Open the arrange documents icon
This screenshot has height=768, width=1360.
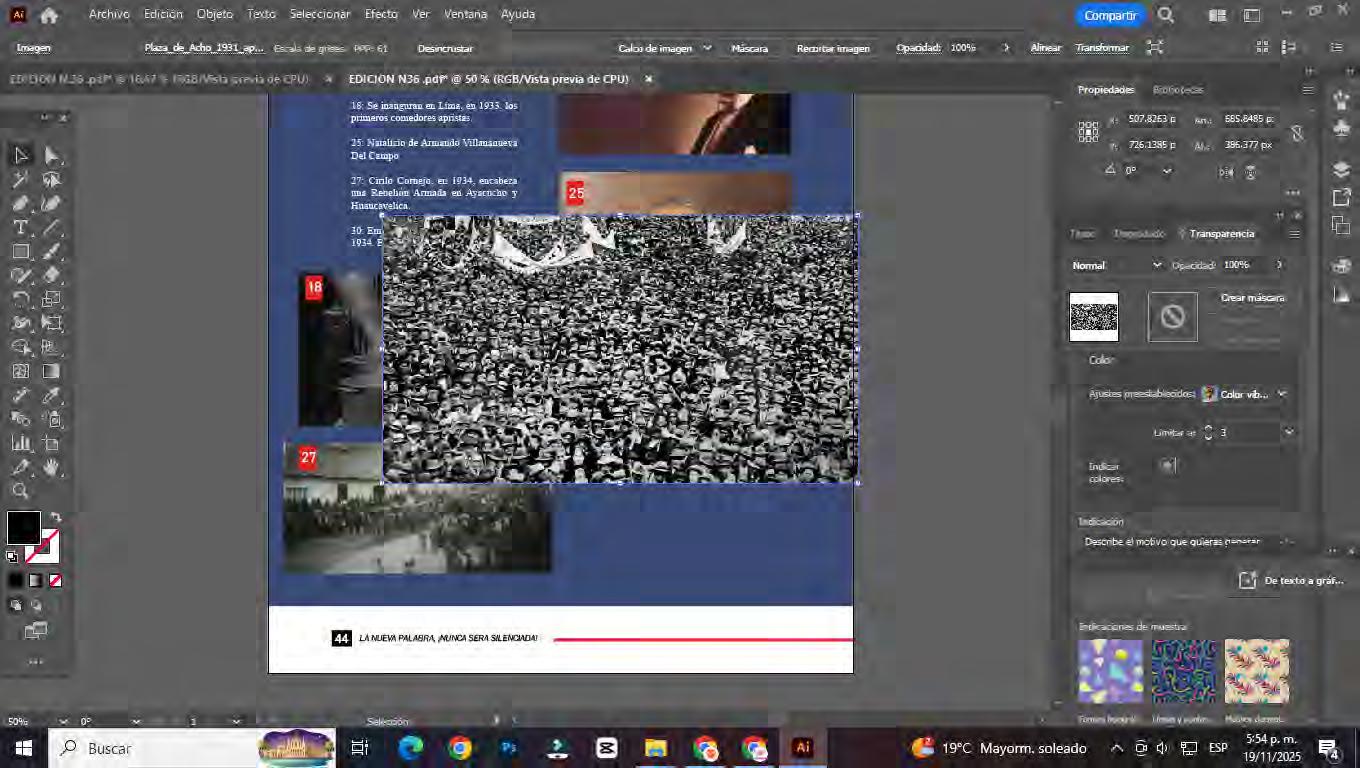tap(1217, 15)
